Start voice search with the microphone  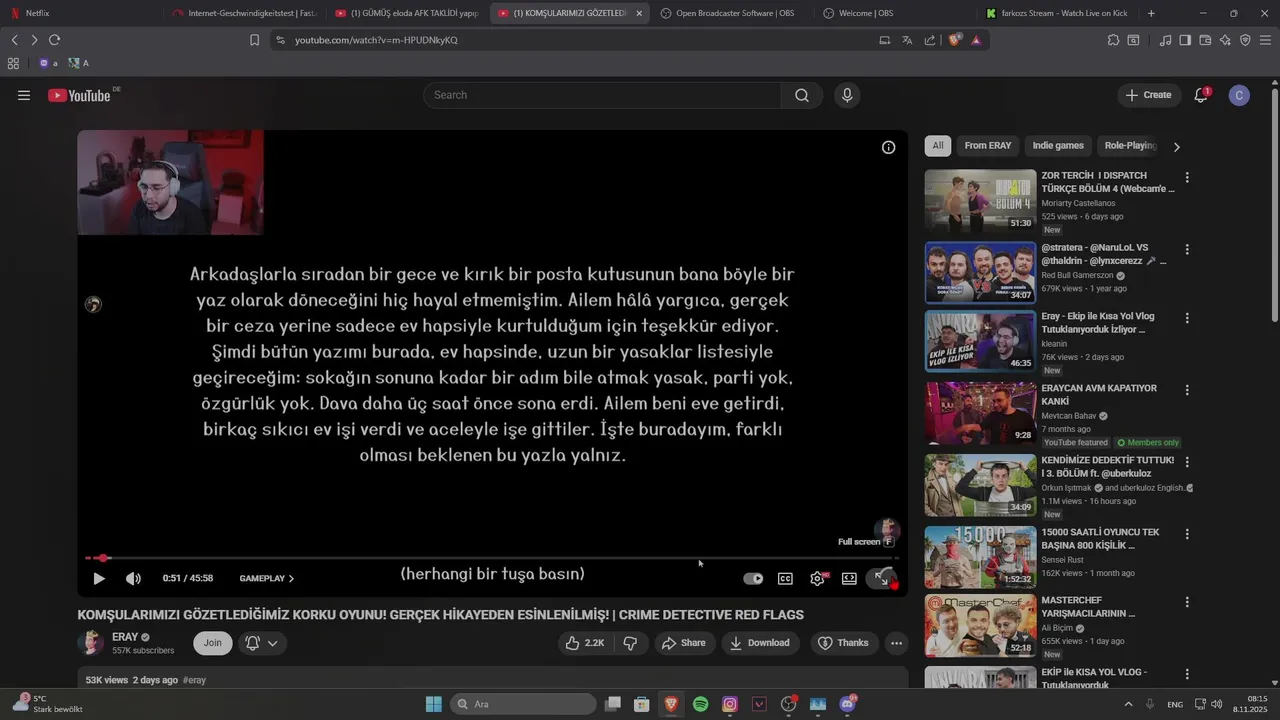click(847, 95)
